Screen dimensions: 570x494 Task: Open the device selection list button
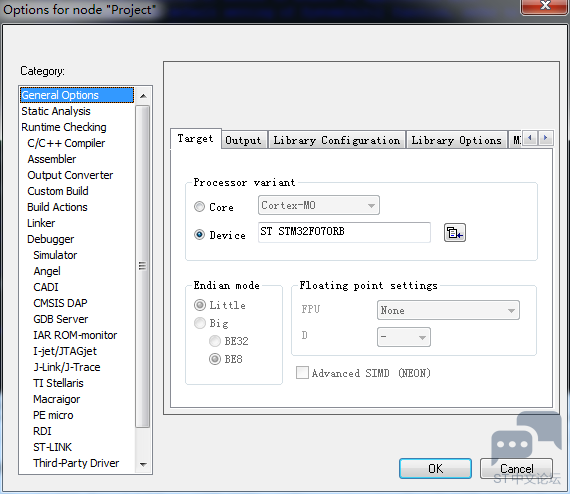[454, 233]
